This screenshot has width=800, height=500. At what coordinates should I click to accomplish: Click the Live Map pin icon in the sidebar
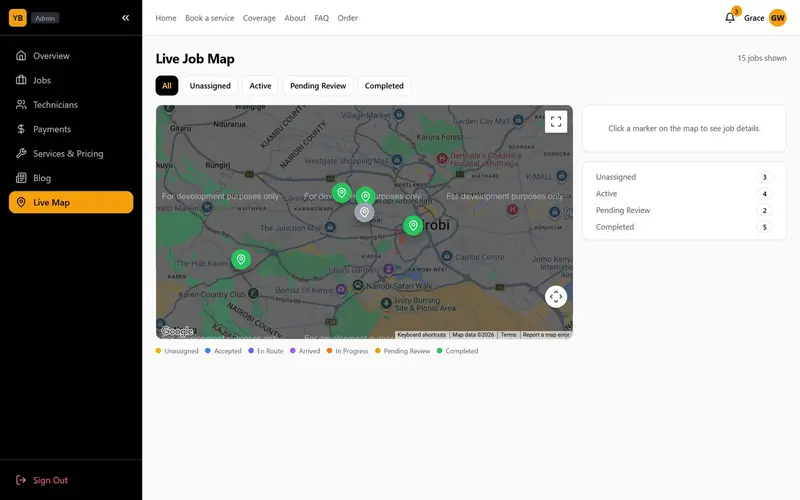(x=21, y=202)
